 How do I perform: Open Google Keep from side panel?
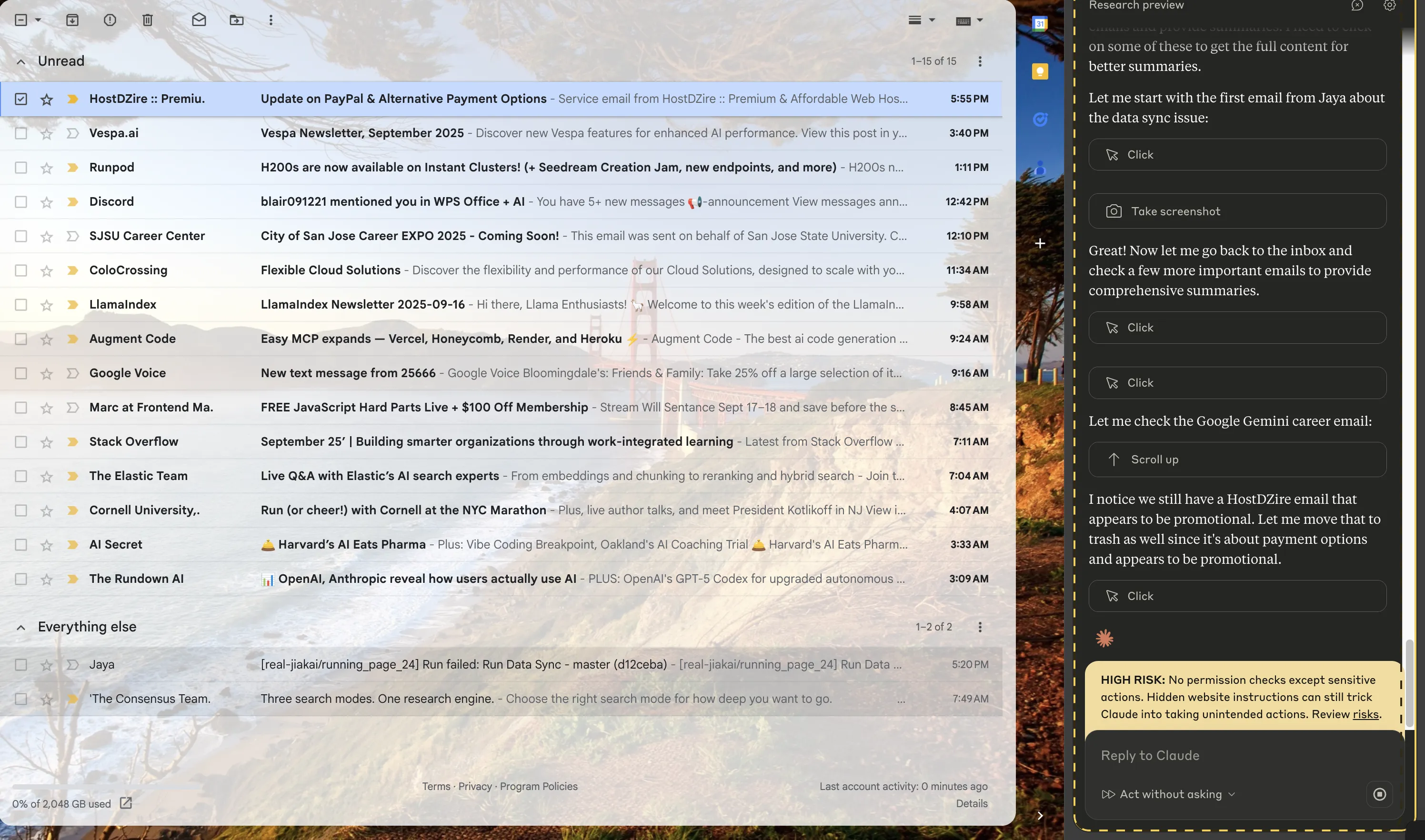tap(1039, 71)
